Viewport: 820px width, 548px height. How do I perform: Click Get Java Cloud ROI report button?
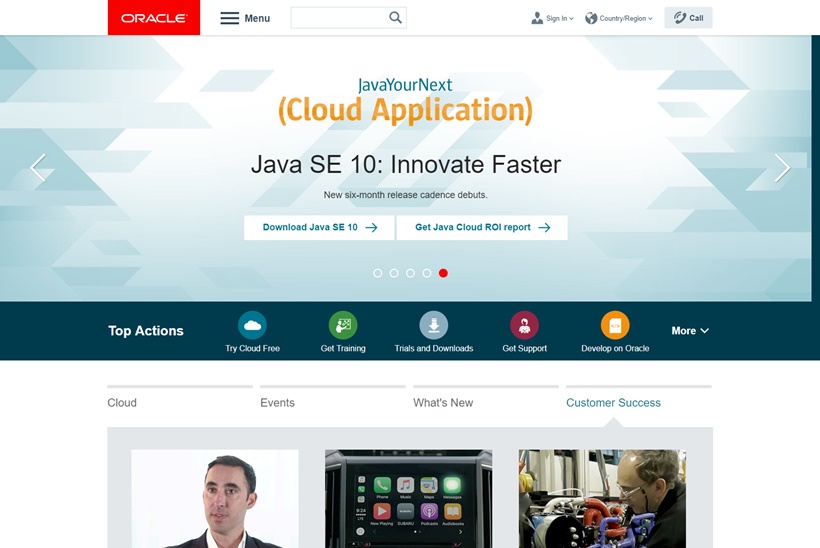coord(482,227)
